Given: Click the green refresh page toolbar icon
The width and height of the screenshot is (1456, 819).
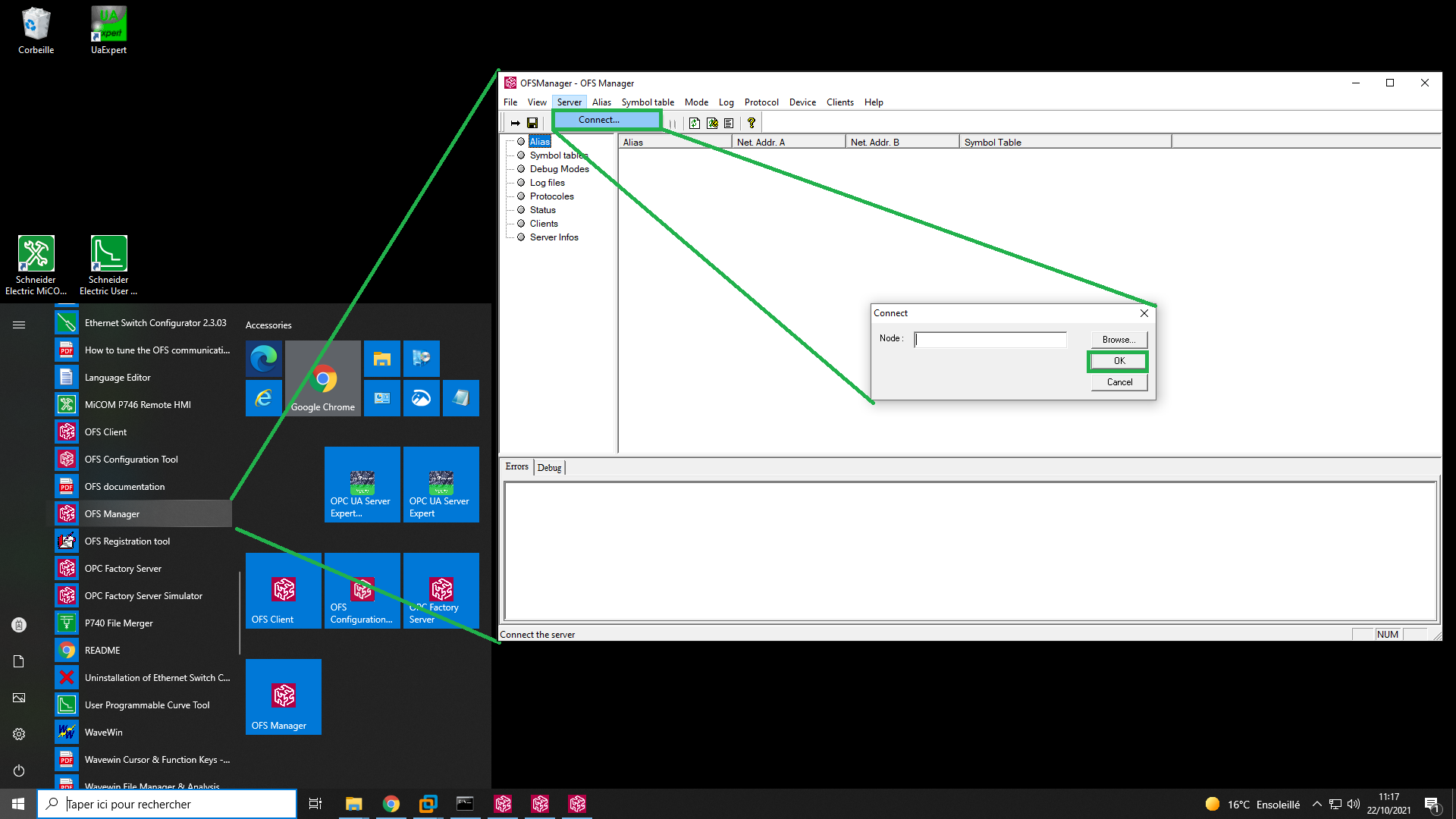Looking at the screenshot, I should pos(695,123).
